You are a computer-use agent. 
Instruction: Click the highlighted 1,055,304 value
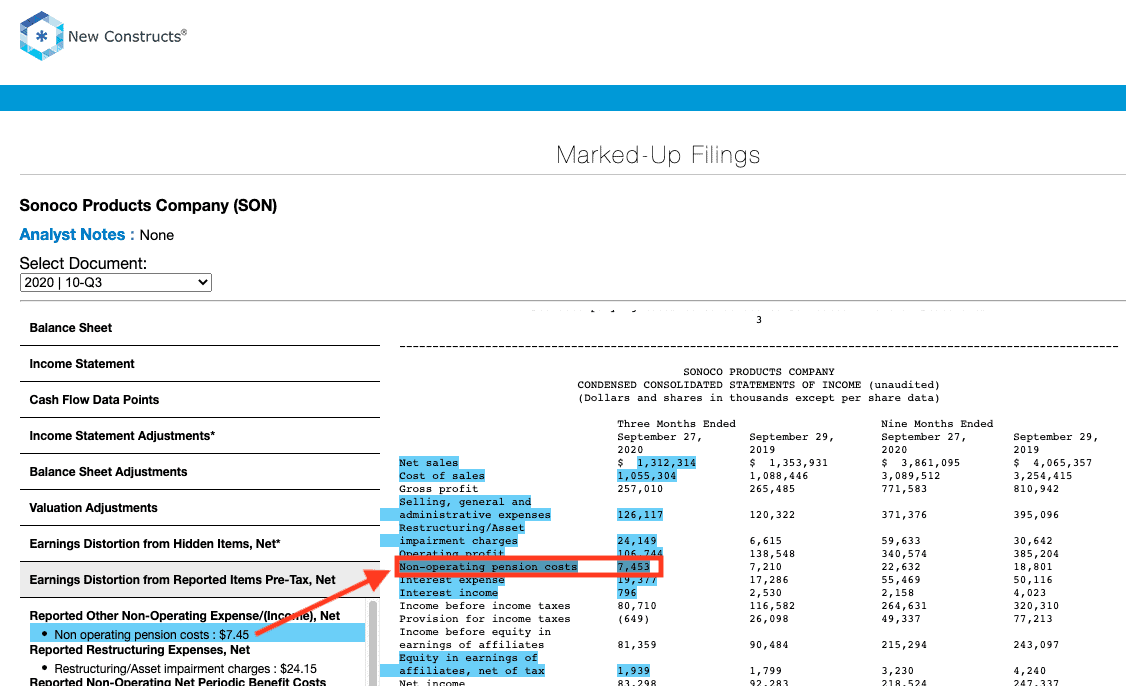[646, 476]
